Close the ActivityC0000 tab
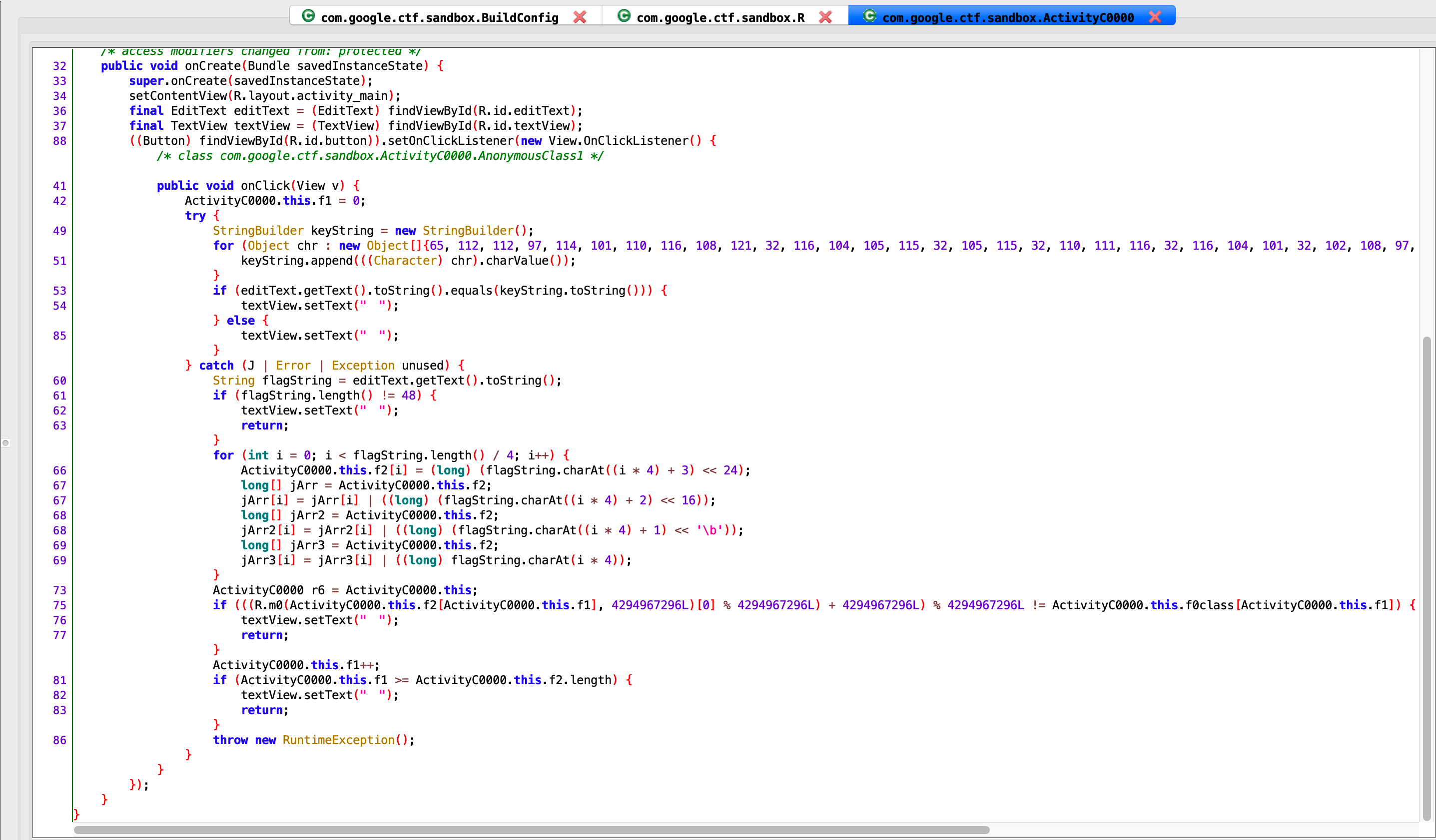 tap(1155, 17)
